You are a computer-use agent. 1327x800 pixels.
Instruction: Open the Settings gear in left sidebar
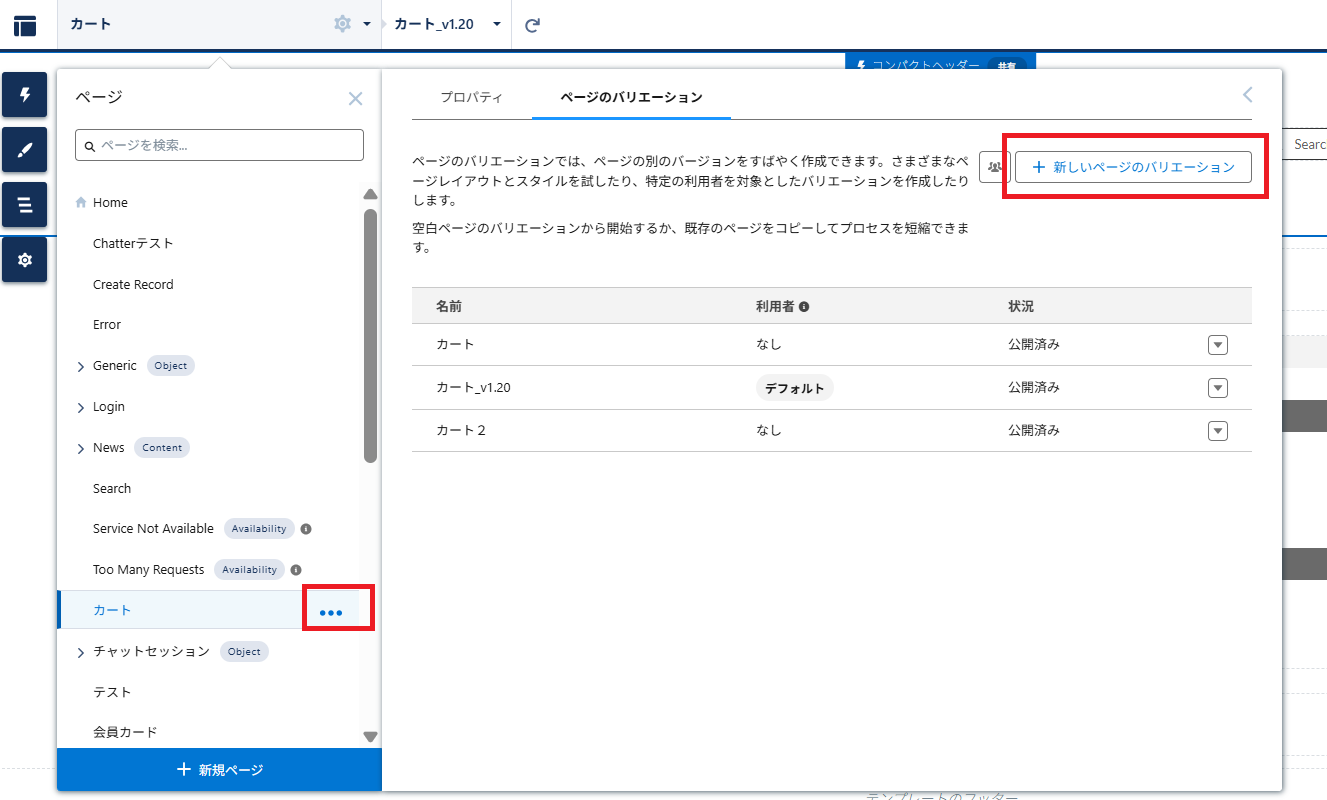coord(25,260)
